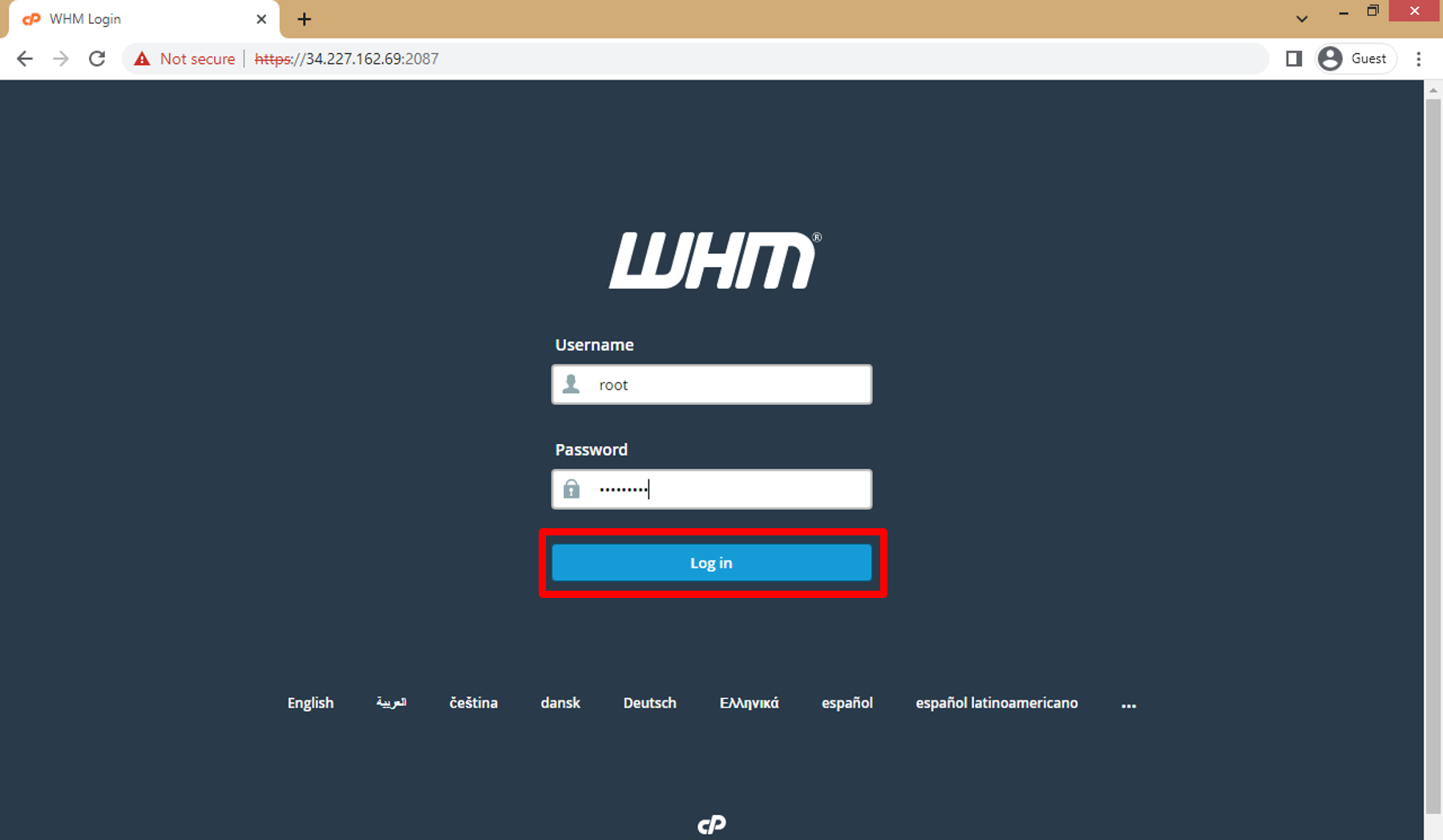Select the español language link
Screen dimensions: 1443x840
pyautogui.click(x=847, y=703)
